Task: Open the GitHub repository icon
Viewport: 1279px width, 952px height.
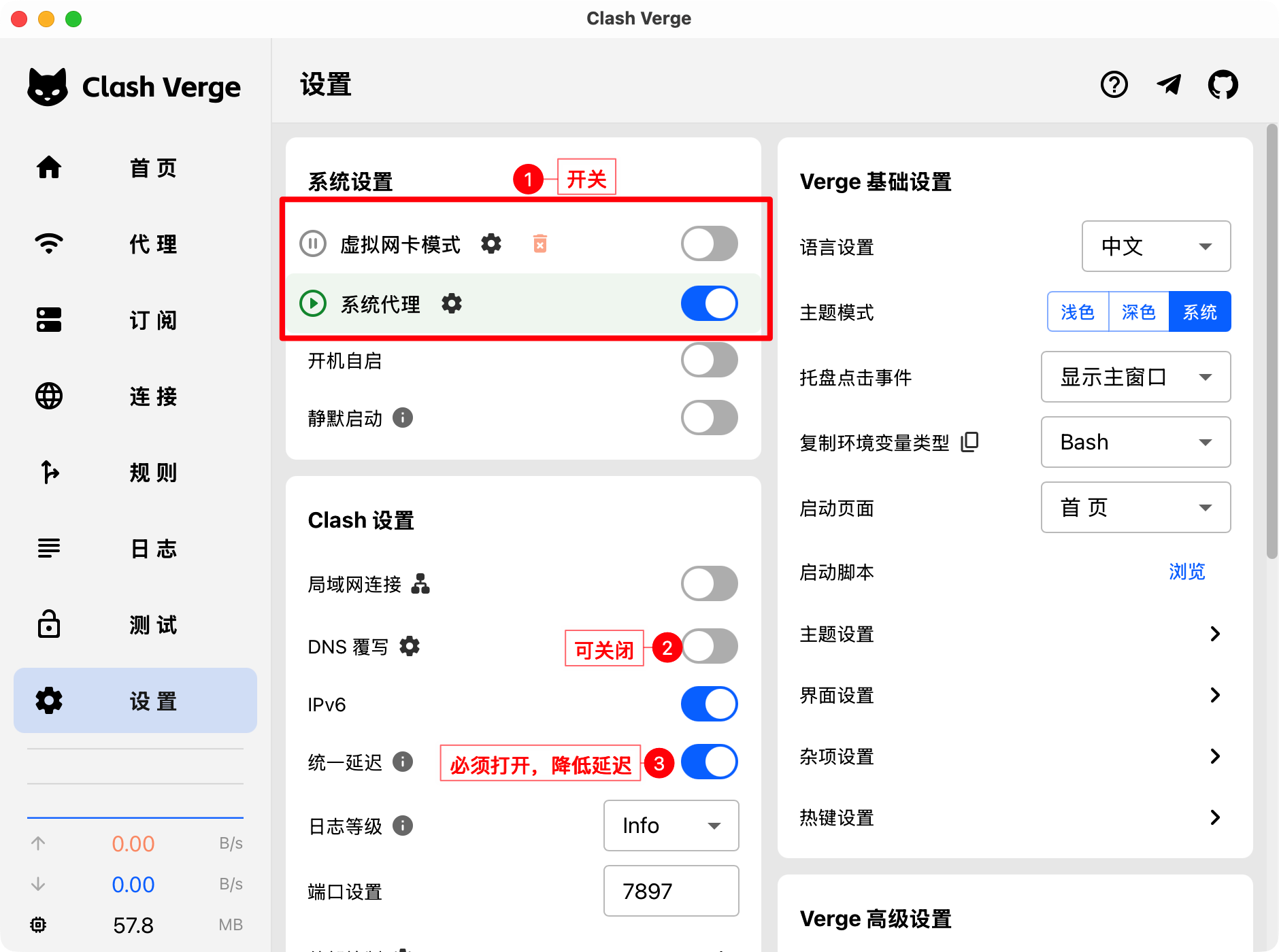Action: pyautogui.click(x=1223, y=85)
